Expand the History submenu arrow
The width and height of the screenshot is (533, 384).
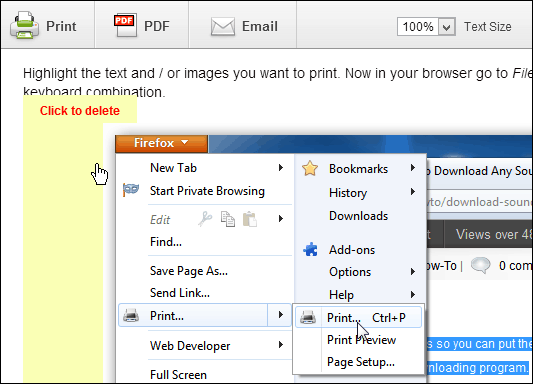pos(413,192)
